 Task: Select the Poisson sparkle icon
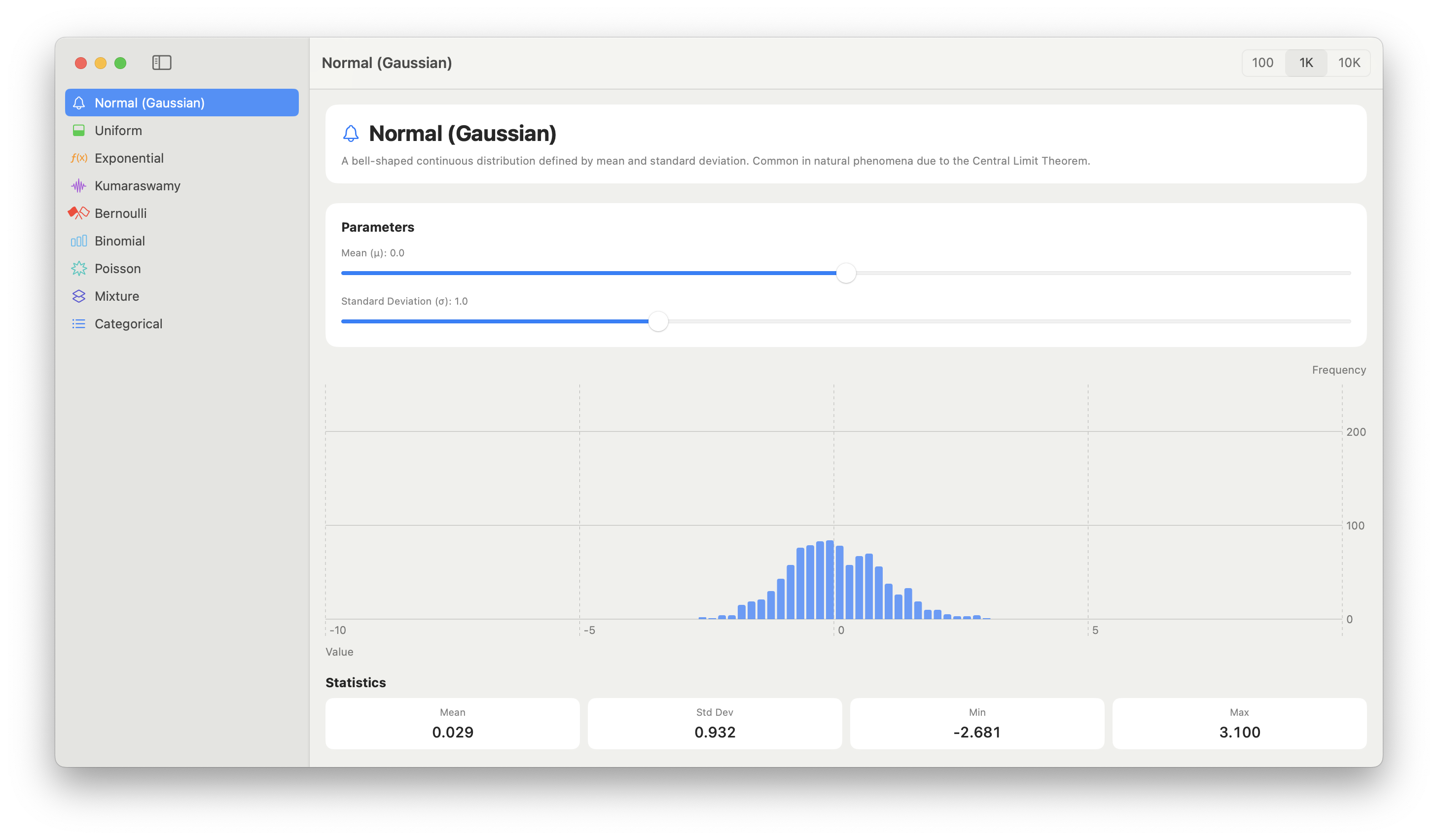click(79, 269)
